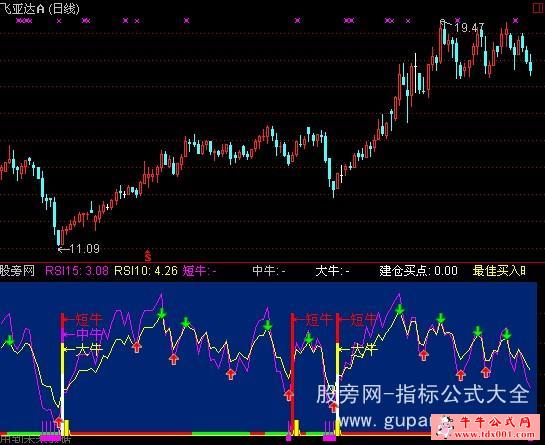The image size is (545, 445).
Task: Click the red panel layout icon at top right
Action: click(539, 8)
